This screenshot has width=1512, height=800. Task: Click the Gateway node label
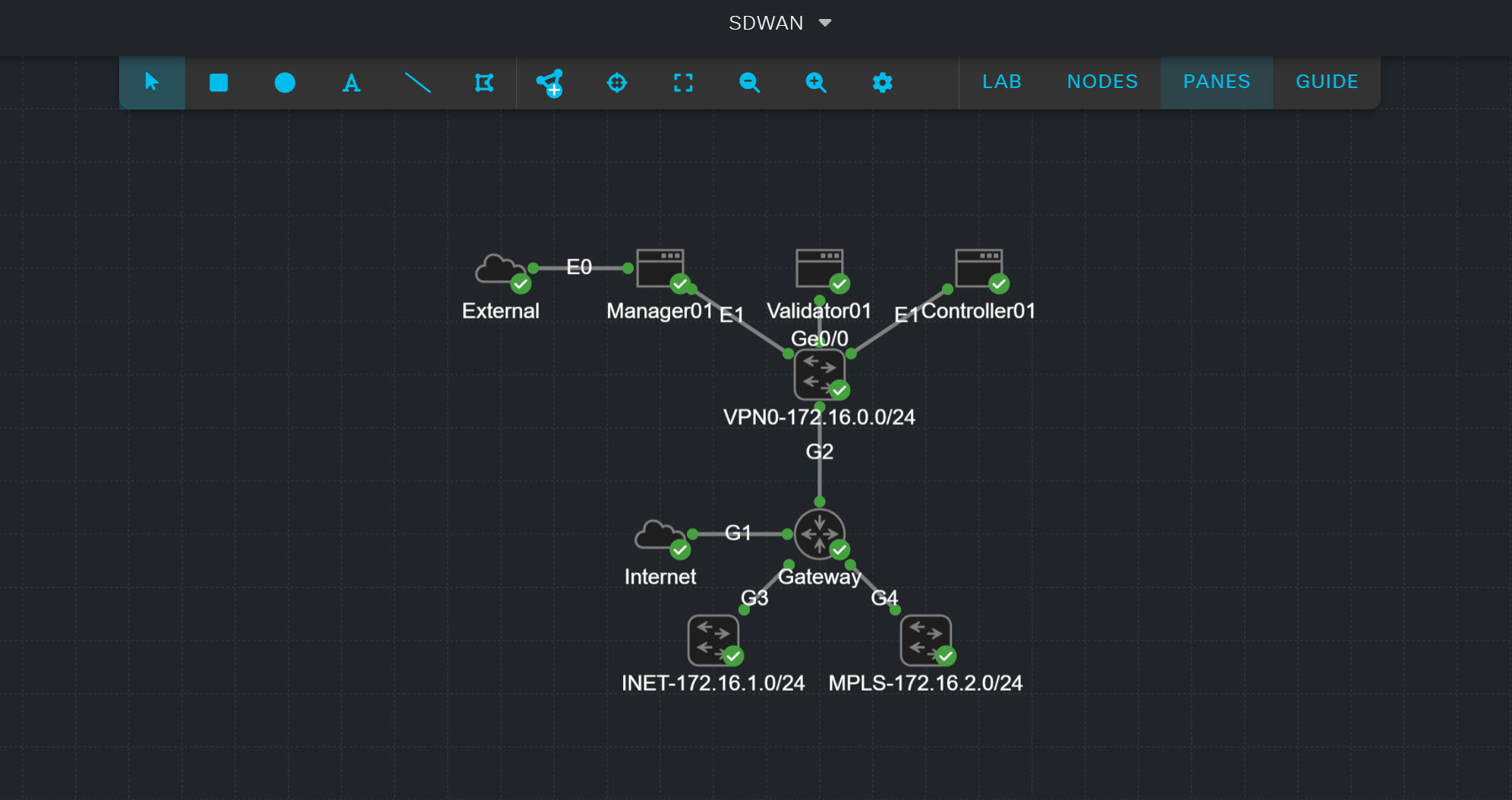(x=820, y=577)
